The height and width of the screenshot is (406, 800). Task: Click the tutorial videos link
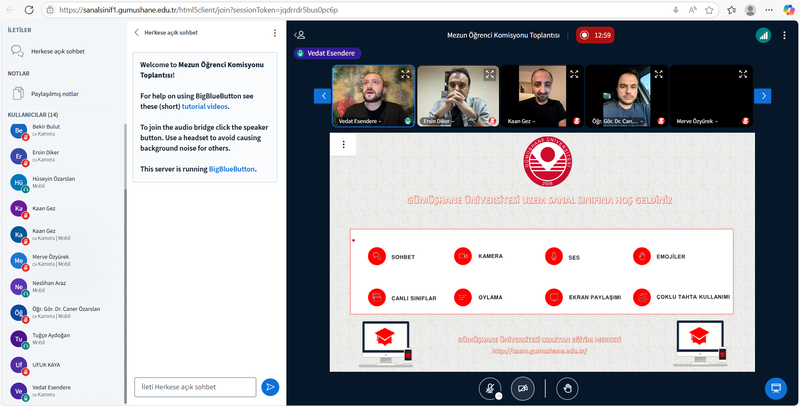pos(205,107)
